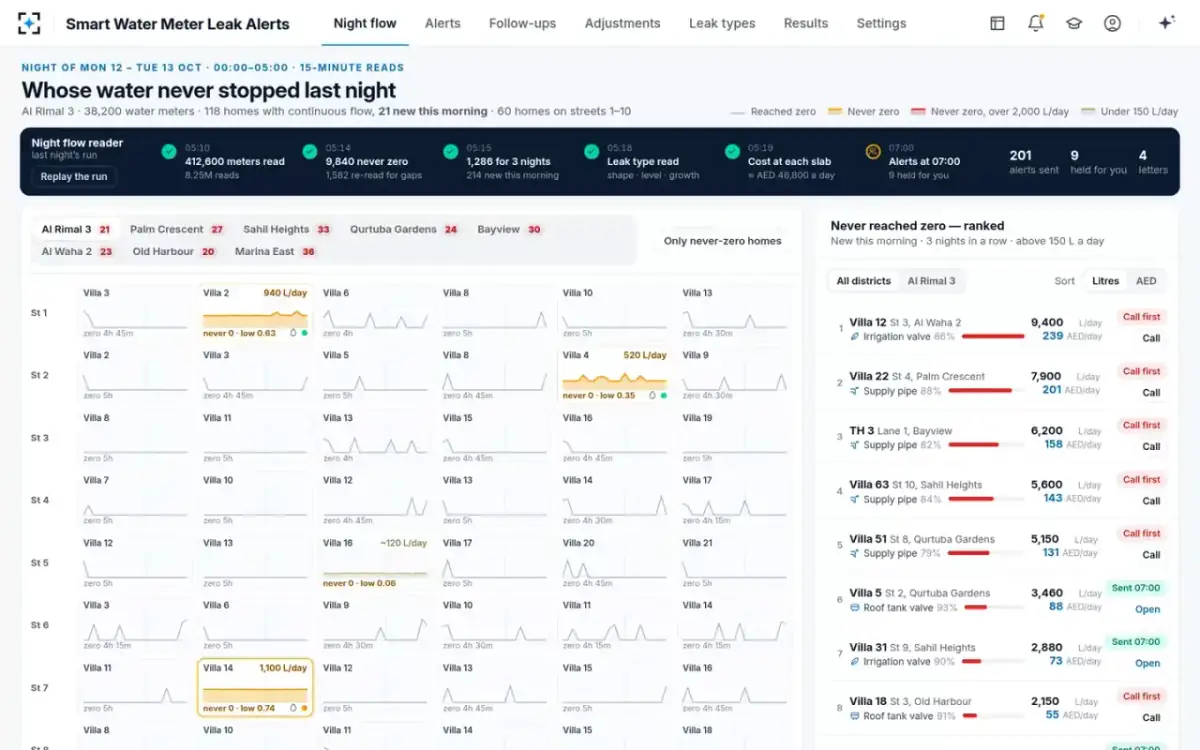Viewport: 1200px width, 750px height.
Task: Open the user profile icon
Action: [x=1112, y=23]
